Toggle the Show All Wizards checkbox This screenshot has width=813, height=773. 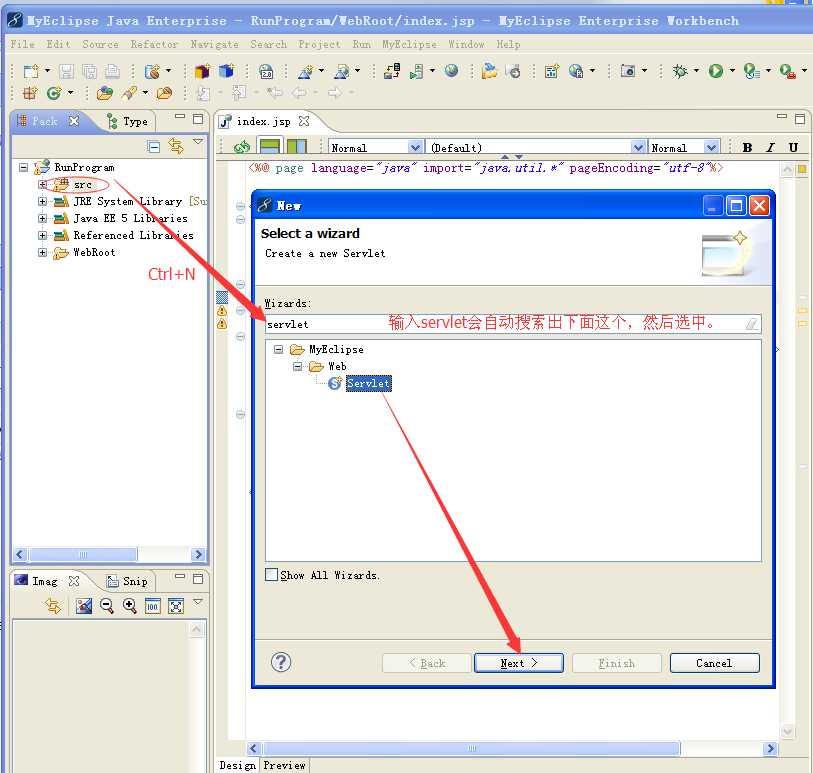pos(271,574)
